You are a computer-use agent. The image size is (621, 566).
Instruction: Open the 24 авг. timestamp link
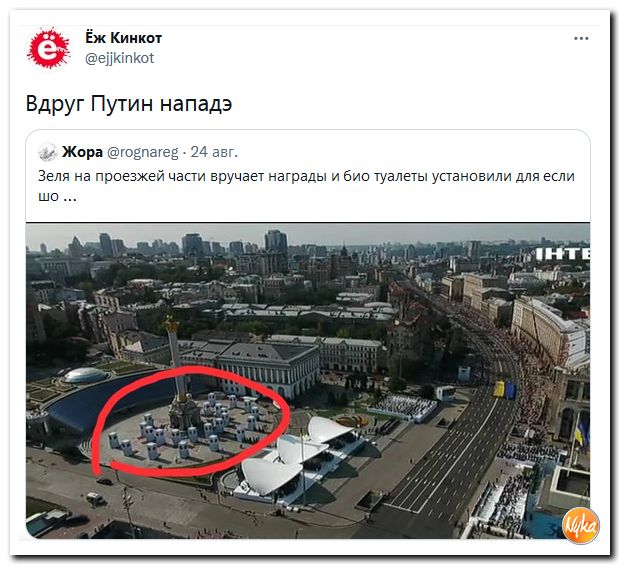(x=214, y=152)
